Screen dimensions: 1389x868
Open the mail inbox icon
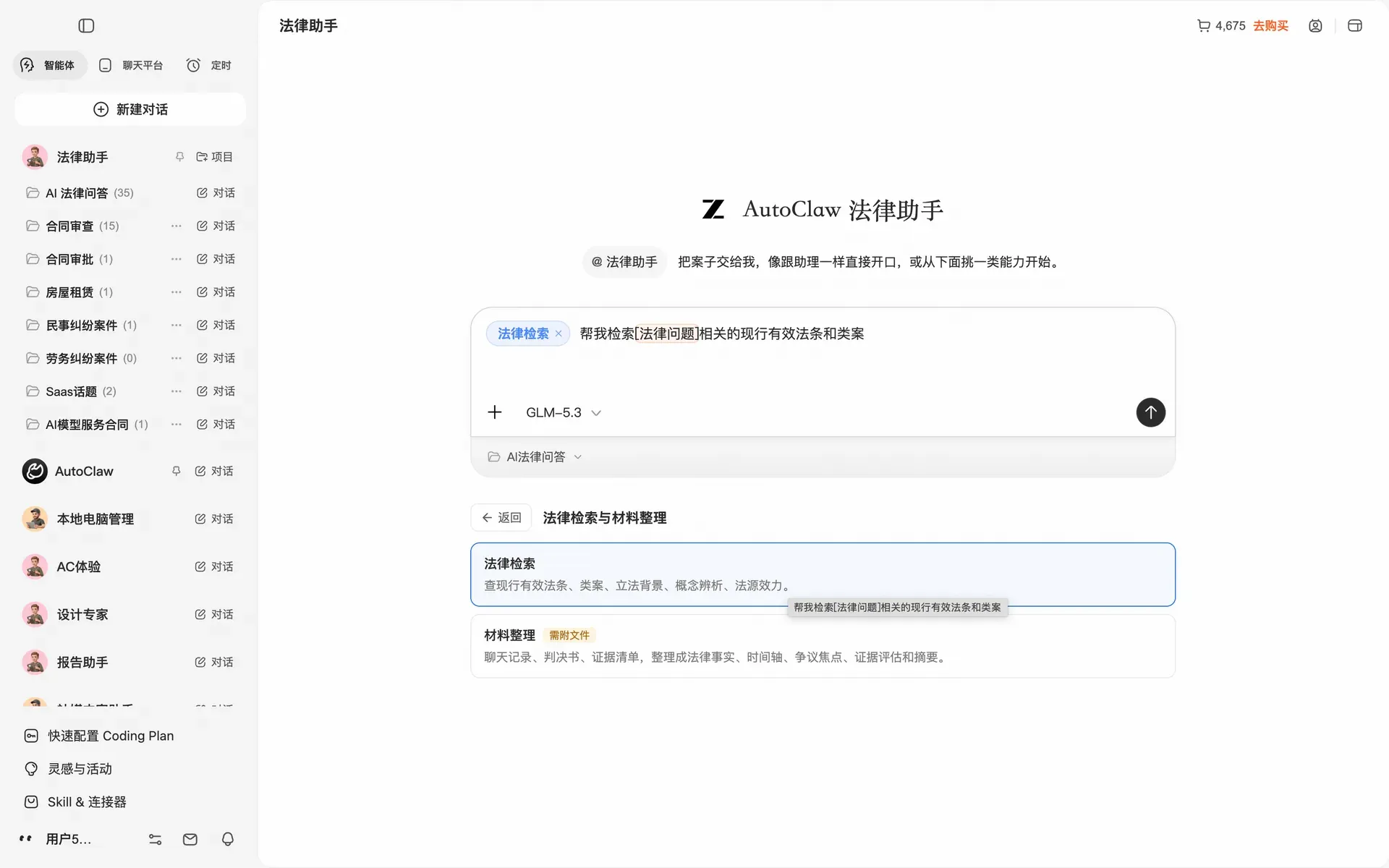190,839
